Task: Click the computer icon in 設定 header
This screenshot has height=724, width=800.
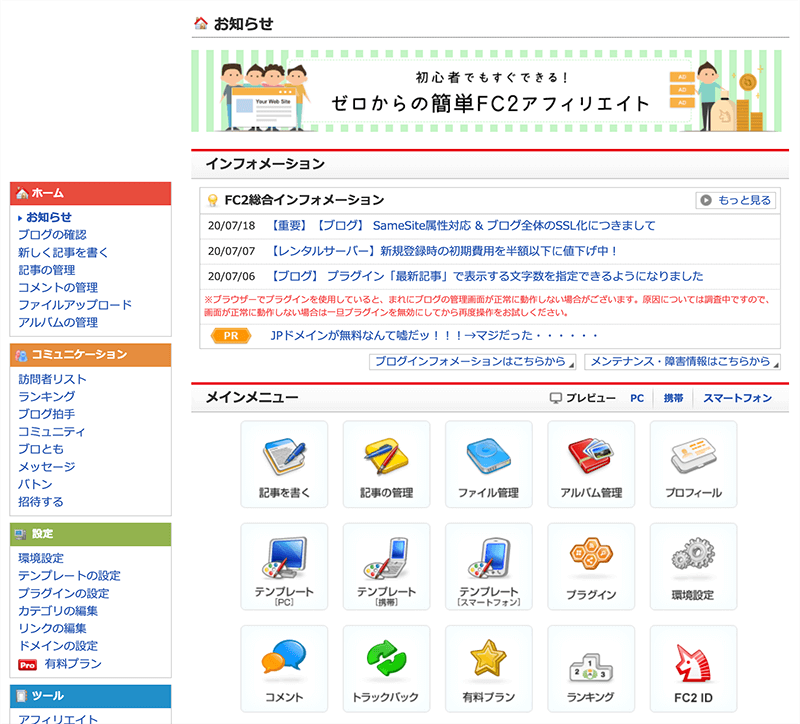Action: pos(21,534)
